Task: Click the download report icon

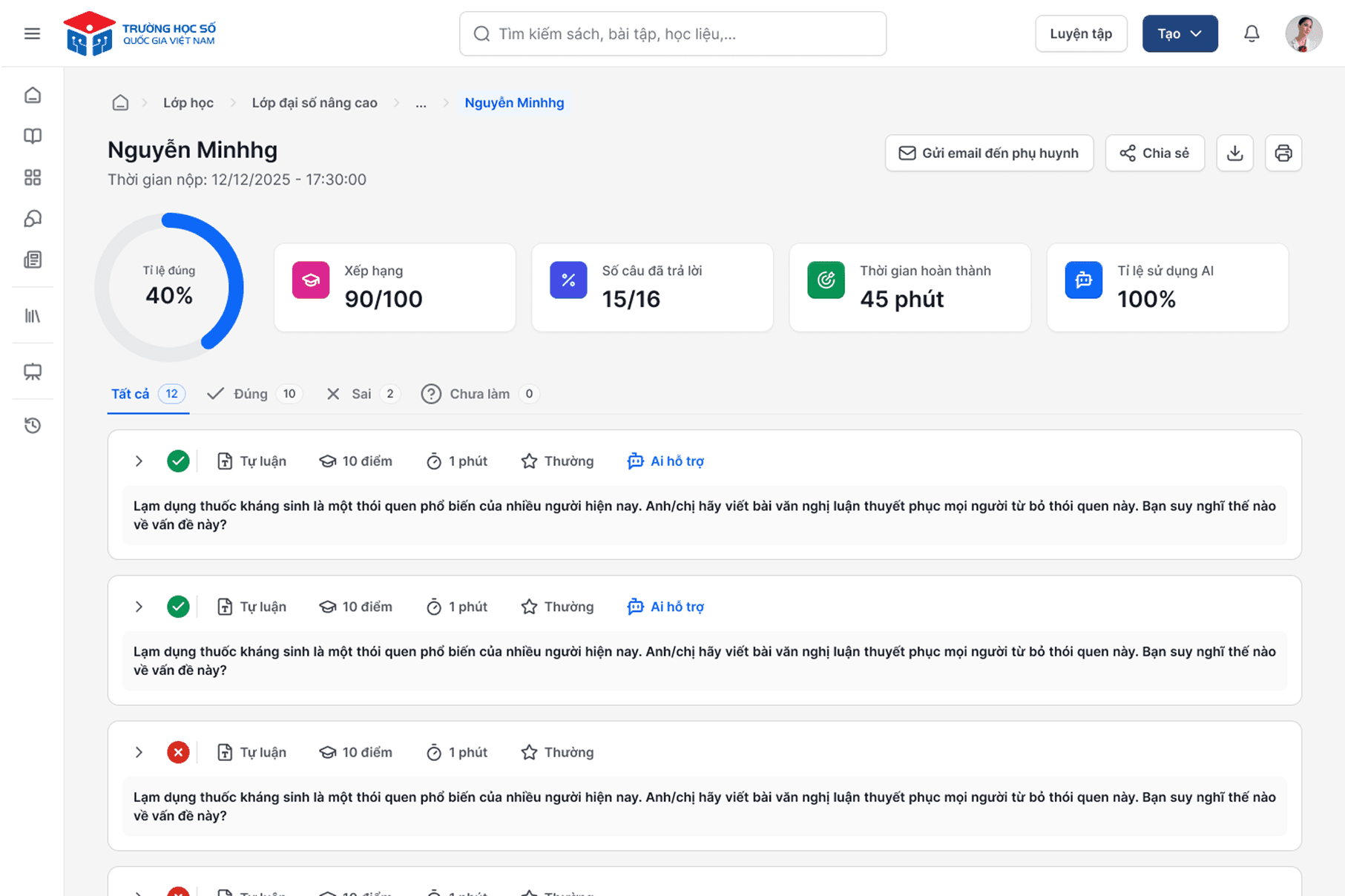Action: 1234,153
